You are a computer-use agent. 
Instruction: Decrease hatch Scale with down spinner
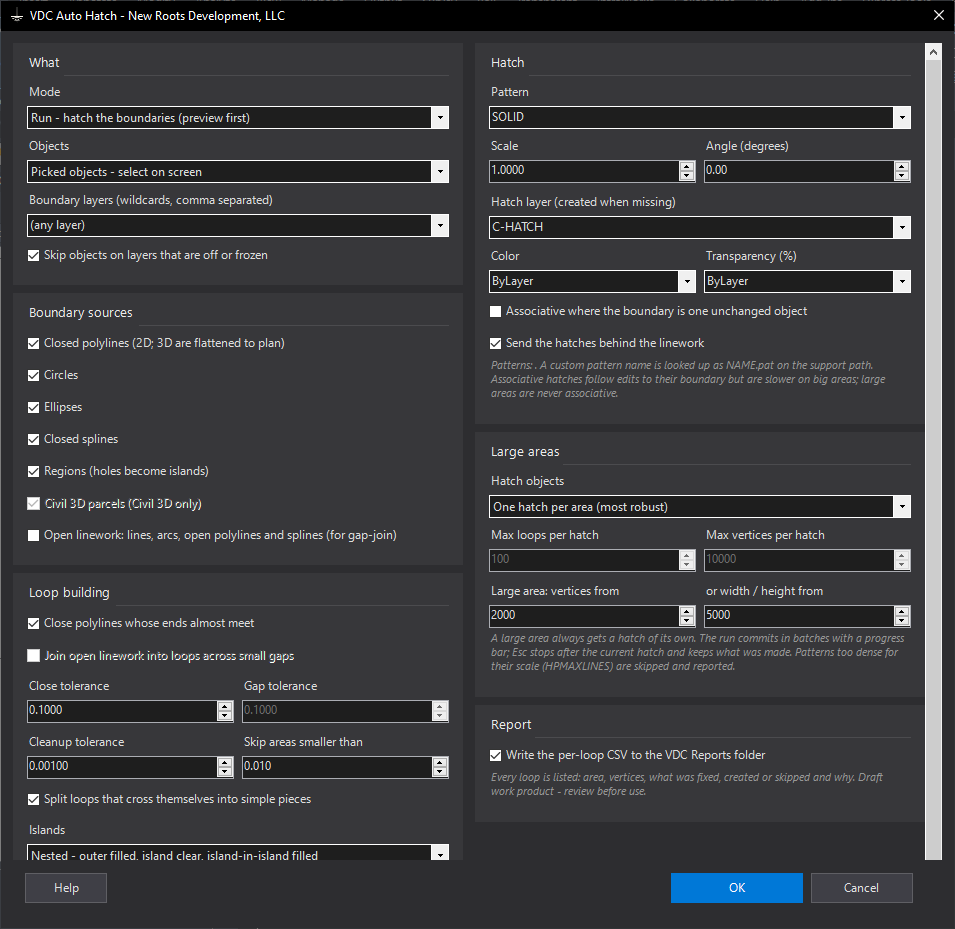[687, 176]
